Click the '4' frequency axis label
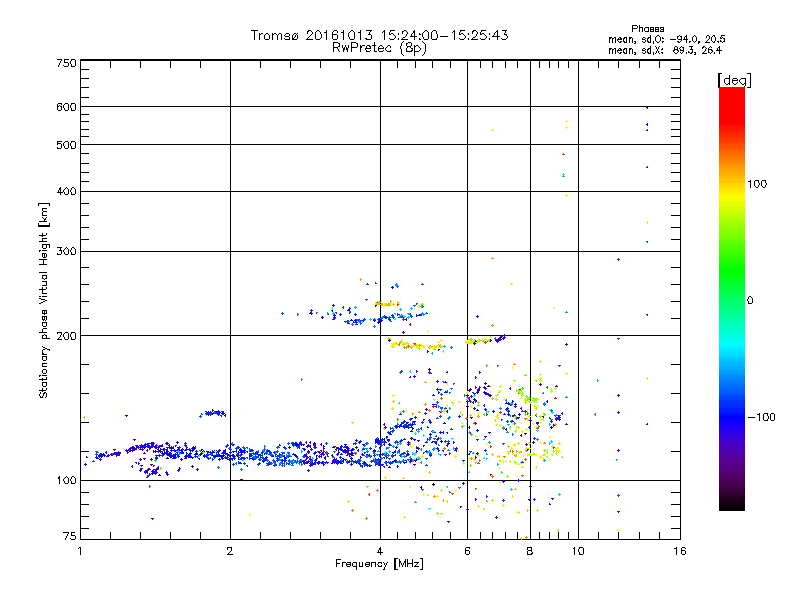This screenshot has height=600, width=800. coord(380,551)
